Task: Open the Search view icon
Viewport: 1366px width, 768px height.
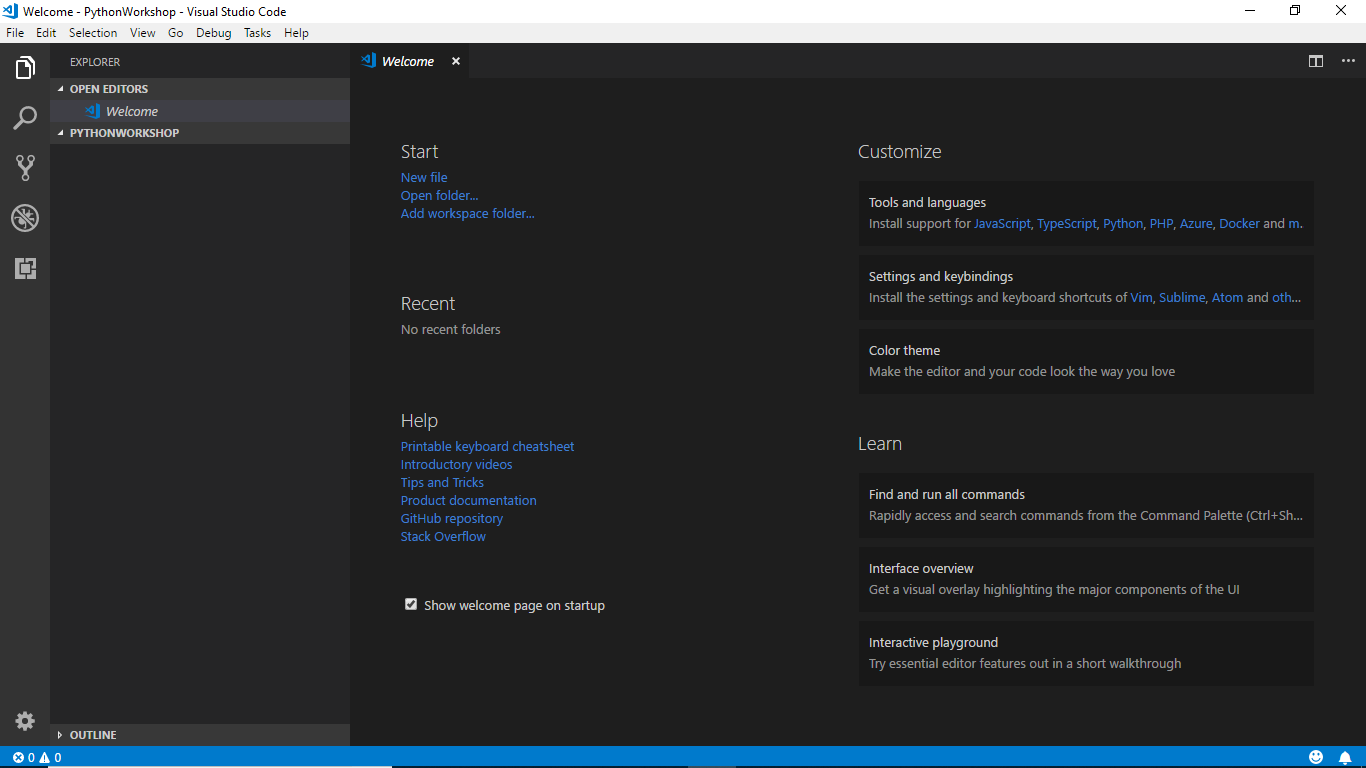Action: coord(25,118)
